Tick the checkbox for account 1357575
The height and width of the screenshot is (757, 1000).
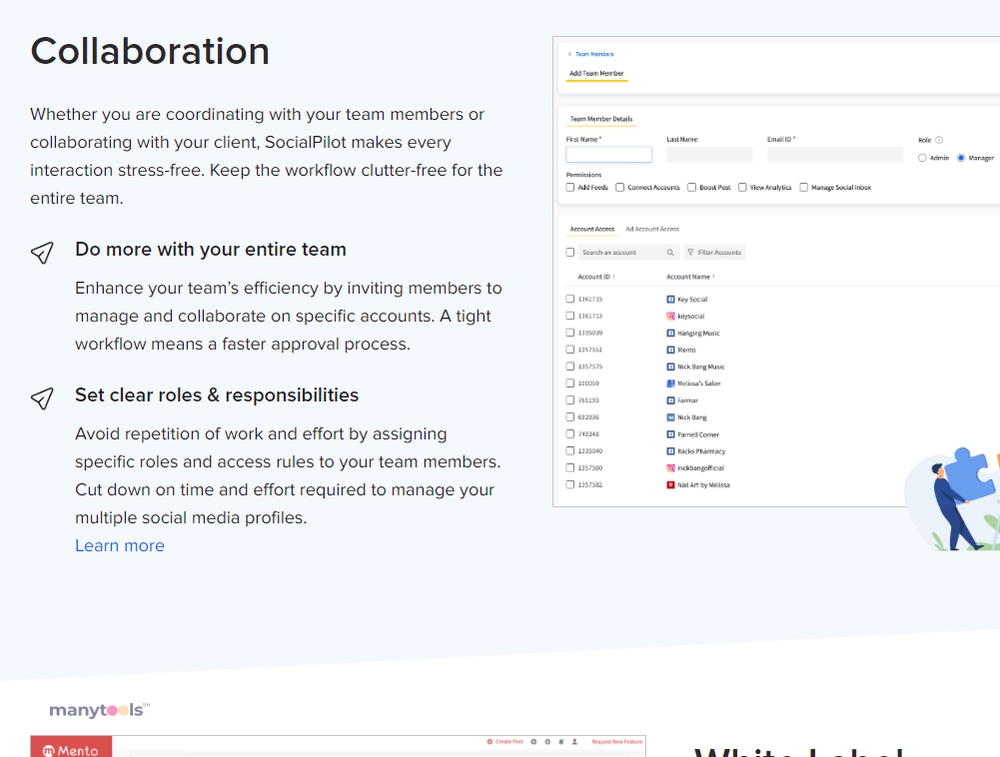point(570,366)
